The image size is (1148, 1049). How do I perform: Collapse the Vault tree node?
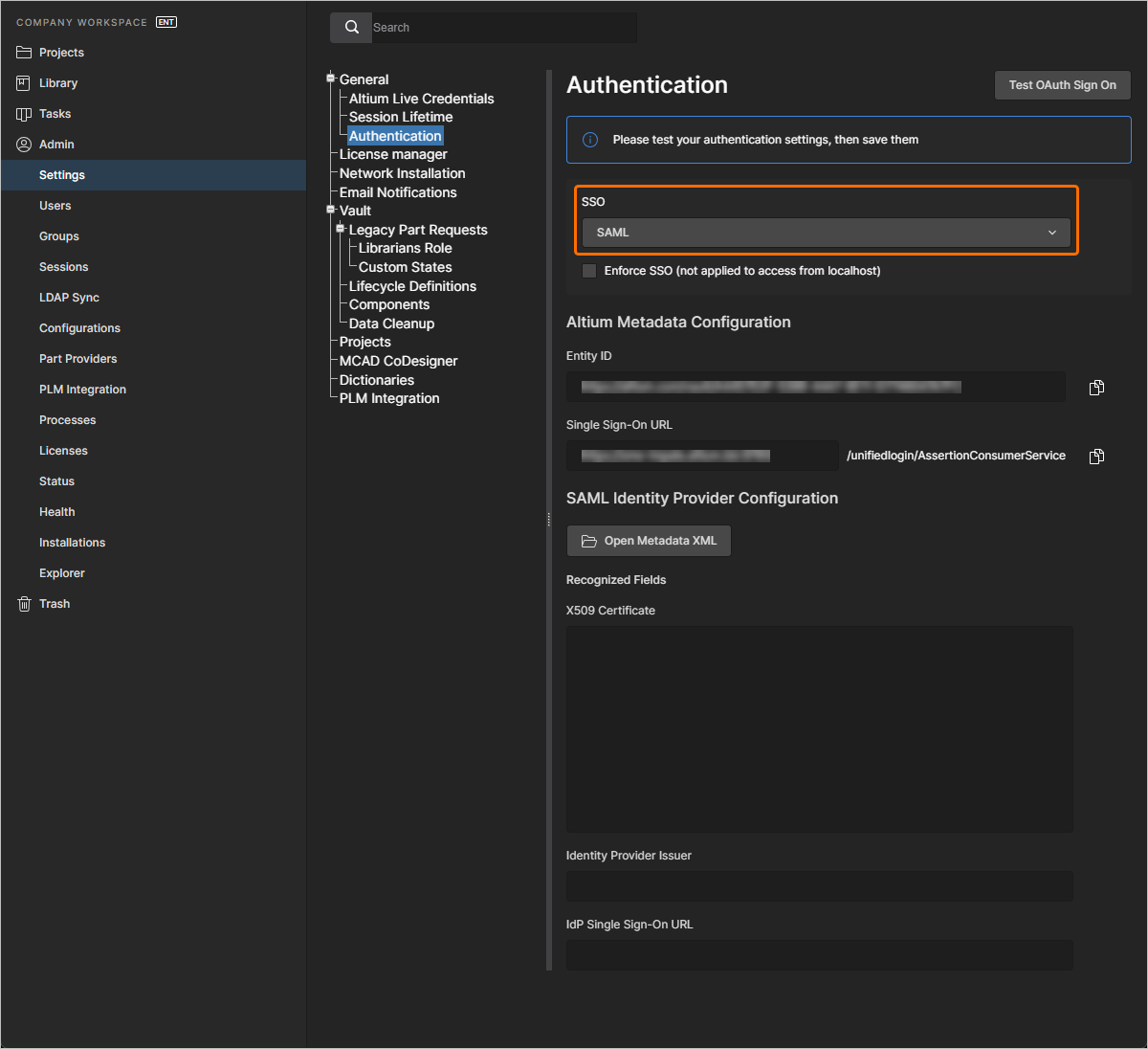coord(331,210)
